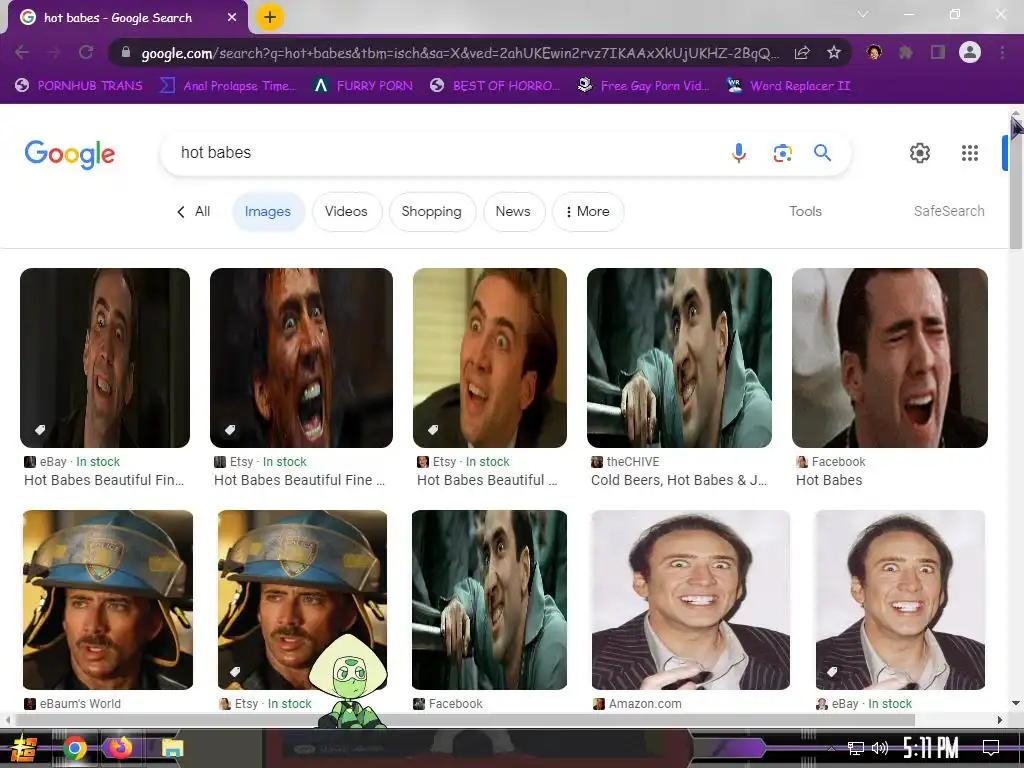Open the theCHIVE image thumbnail

point(679,358)
